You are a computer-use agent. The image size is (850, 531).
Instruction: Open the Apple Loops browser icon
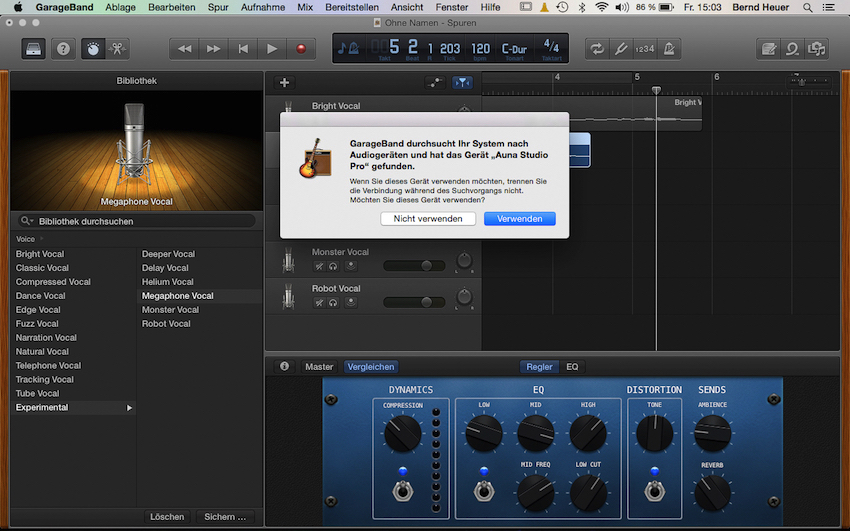[793, 49]
